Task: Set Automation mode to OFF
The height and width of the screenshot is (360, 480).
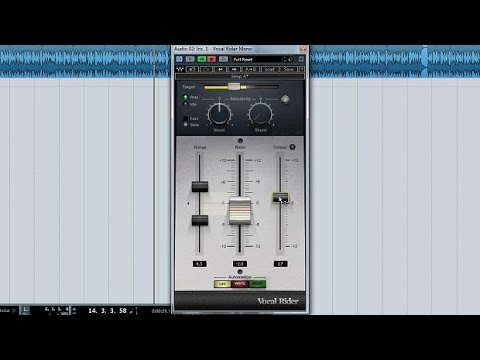Action: tap(222, 284)
